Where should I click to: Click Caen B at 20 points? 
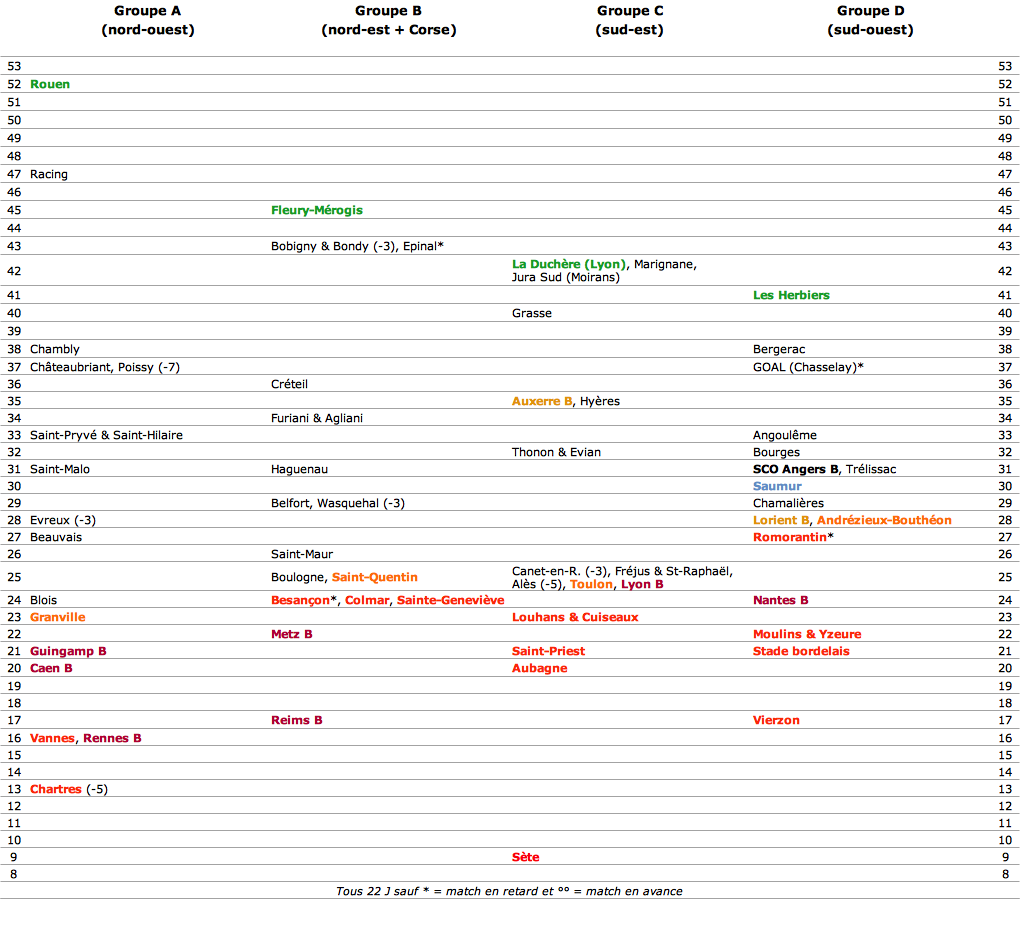click(x=51, y=668)
